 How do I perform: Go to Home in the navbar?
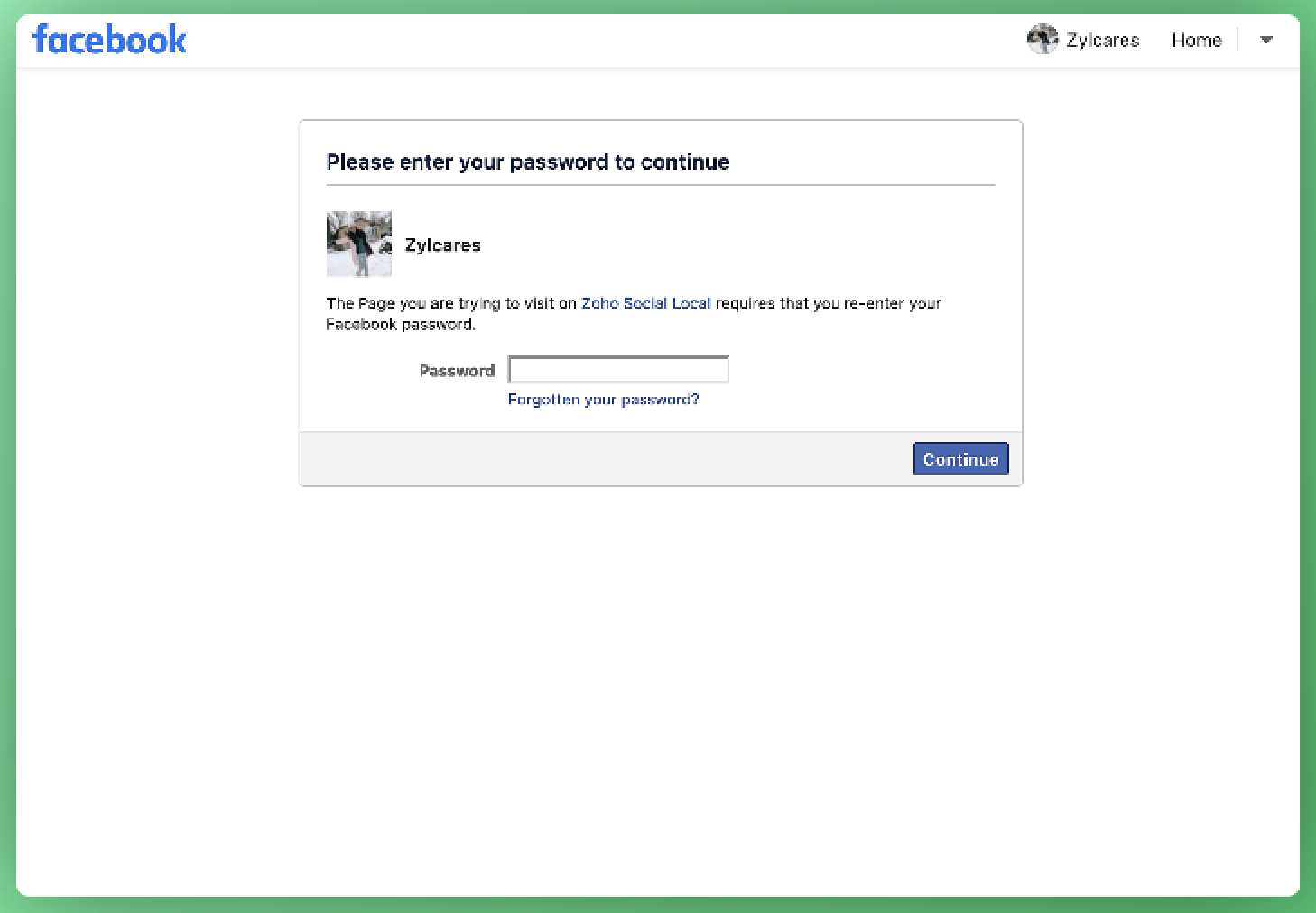[1196, 40]
